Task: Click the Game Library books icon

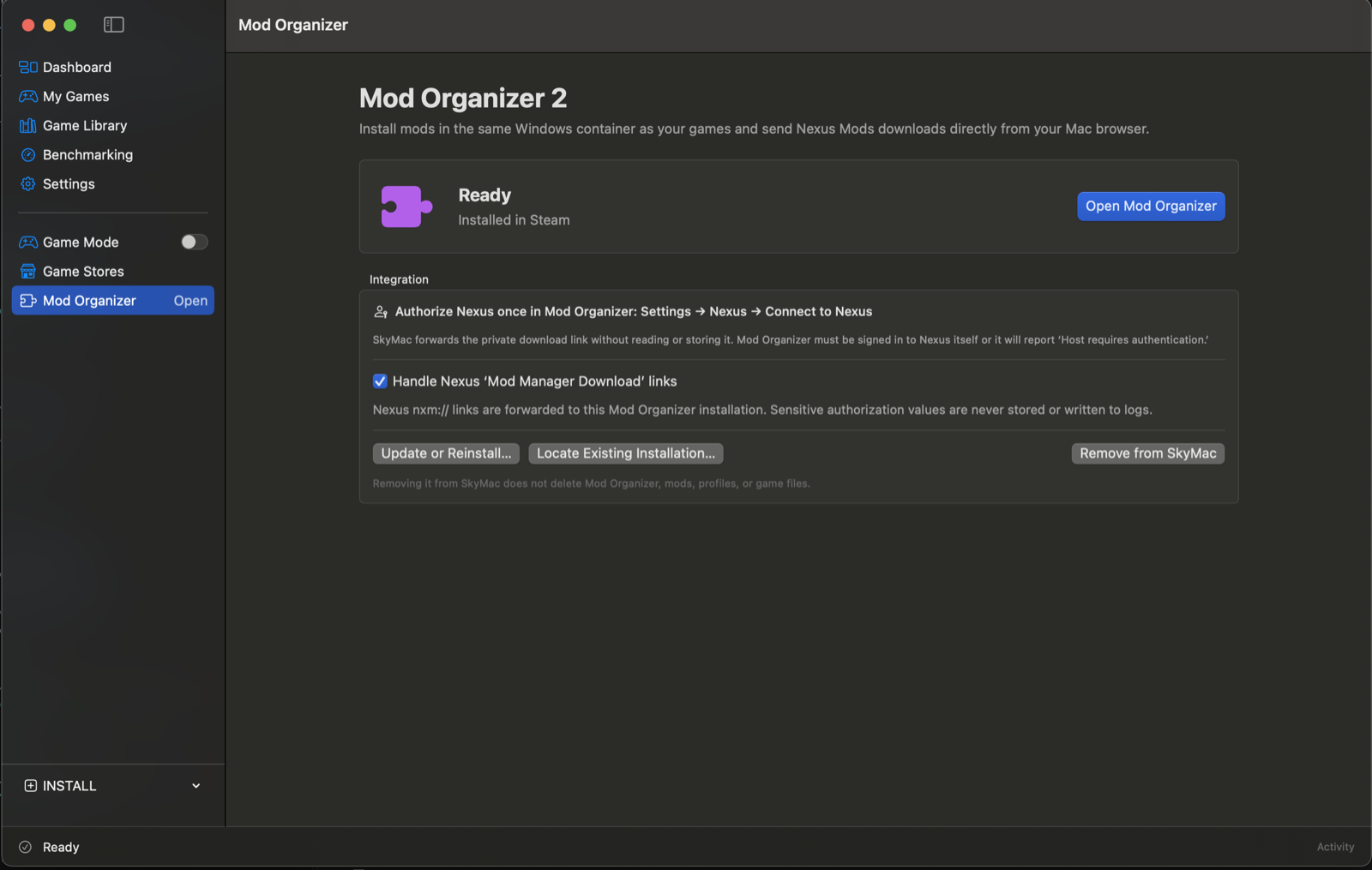Action: (x=28, y=125)
